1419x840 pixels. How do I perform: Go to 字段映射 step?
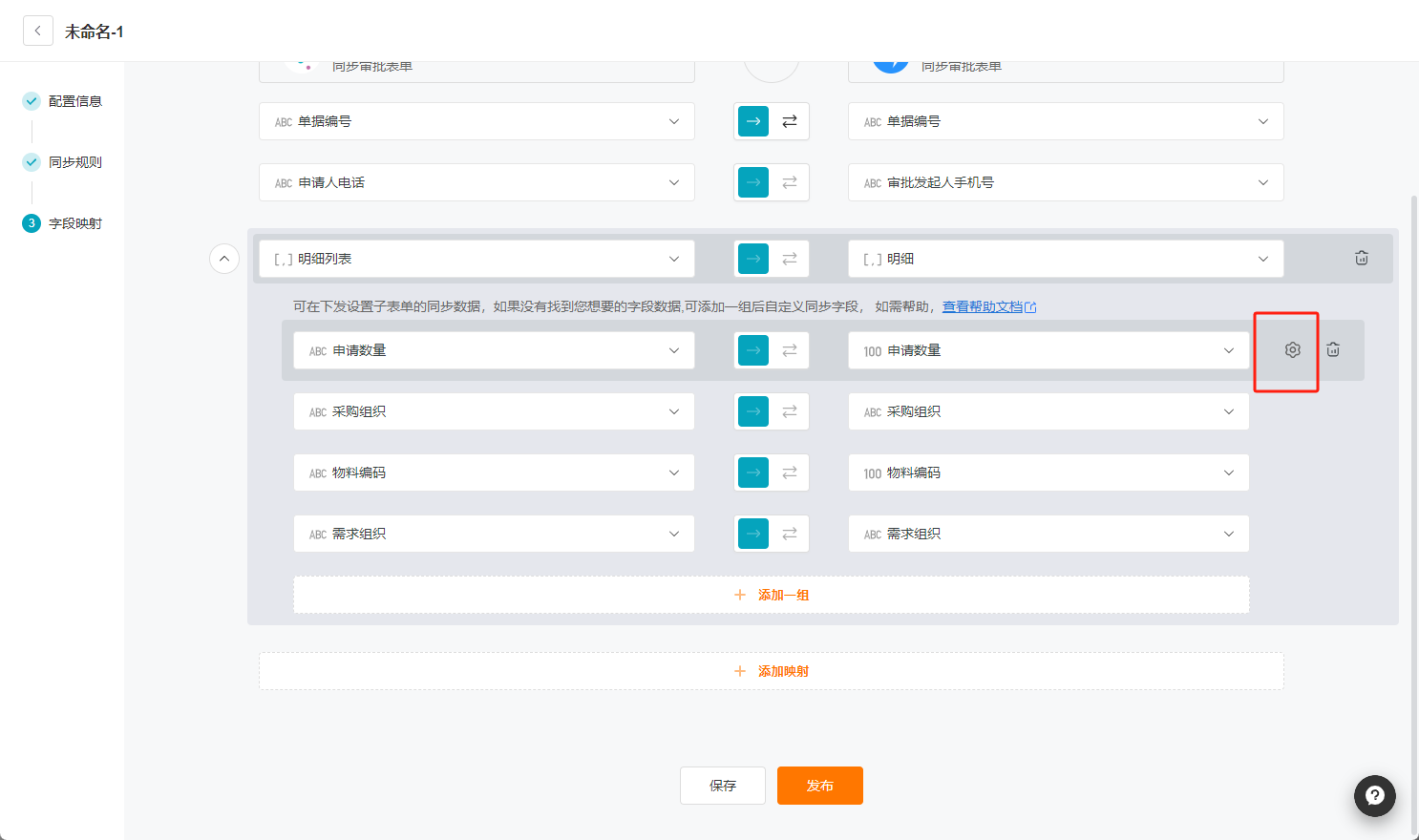[x=62, y=223]
